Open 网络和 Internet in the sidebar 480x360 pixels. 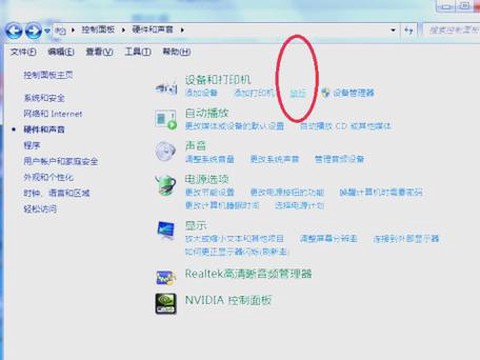click(53, 114)
